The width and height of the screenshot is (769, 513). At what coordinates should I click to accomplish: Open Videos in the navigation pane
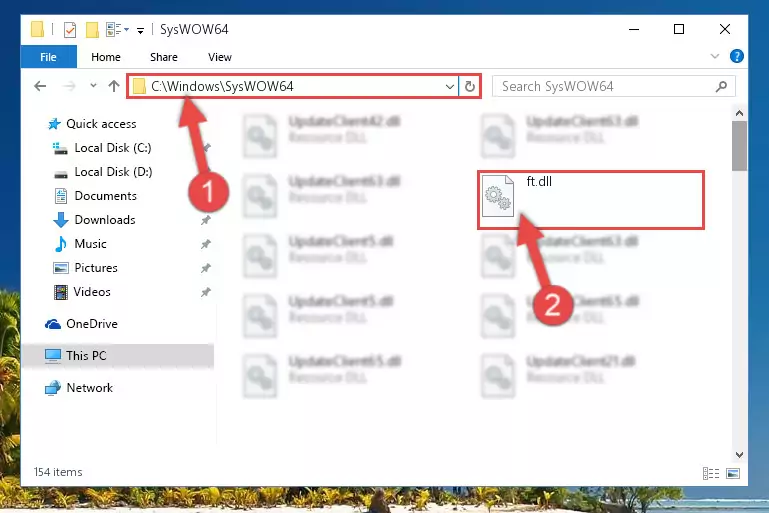click(92, 292)
